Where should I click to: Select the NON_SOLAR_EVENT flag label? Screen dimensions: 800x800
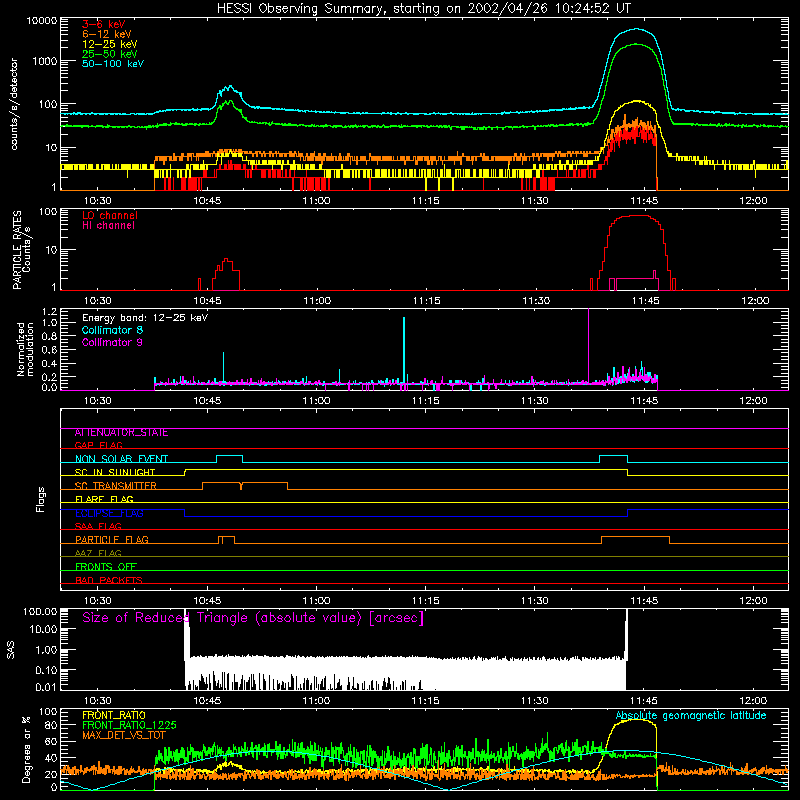tap(121, 459)
